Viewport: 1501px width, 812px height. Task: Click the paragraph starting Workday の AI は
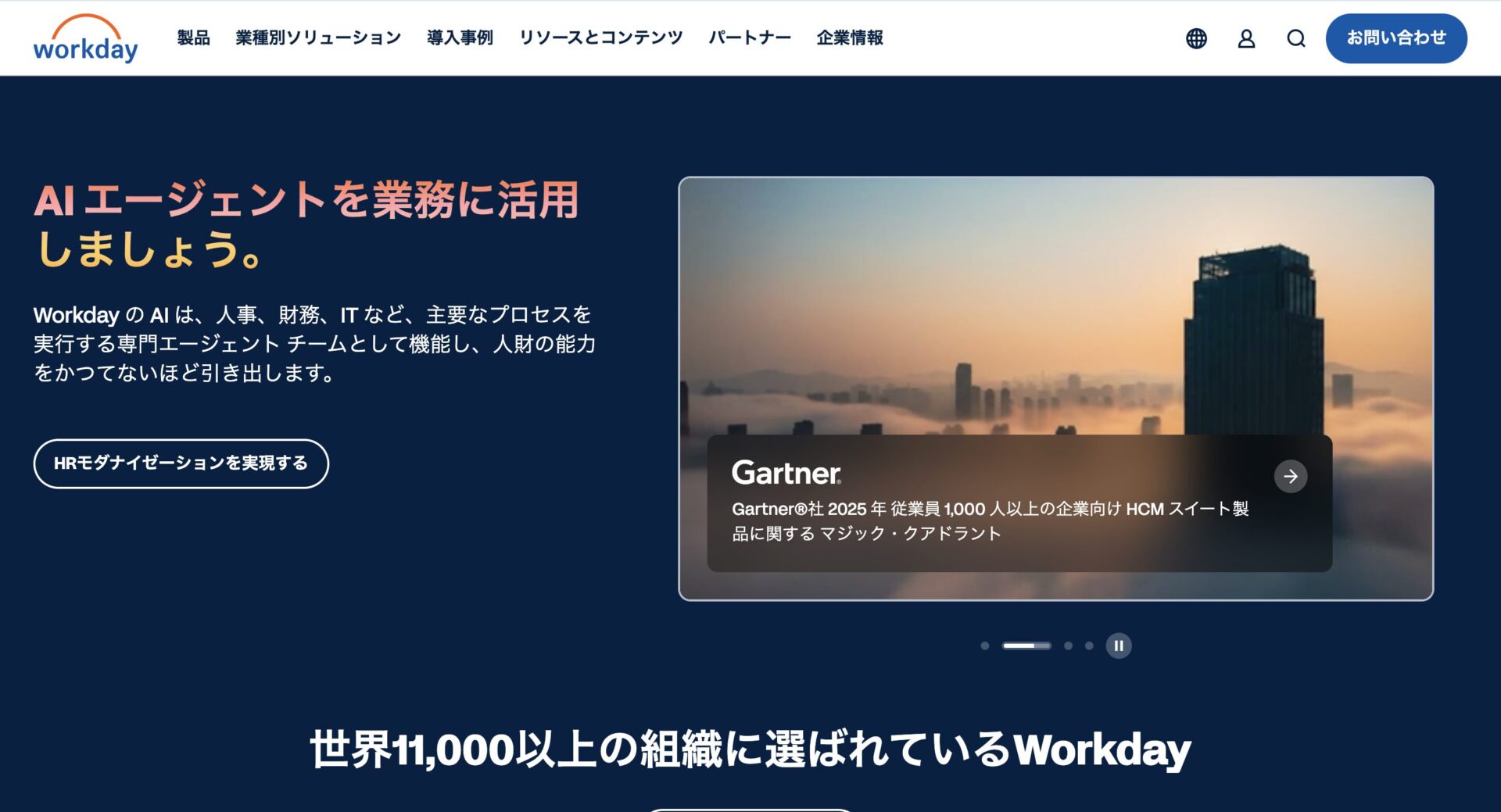314,344
